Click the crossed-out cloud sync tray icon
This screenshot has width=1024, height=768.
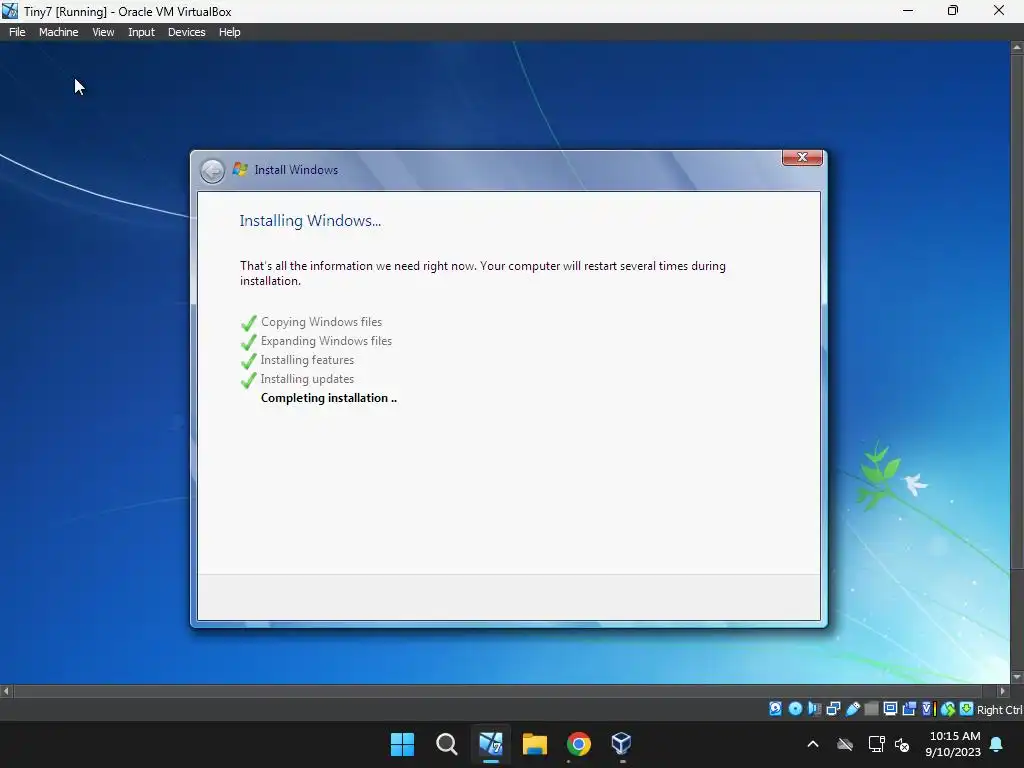pos(845,744)
